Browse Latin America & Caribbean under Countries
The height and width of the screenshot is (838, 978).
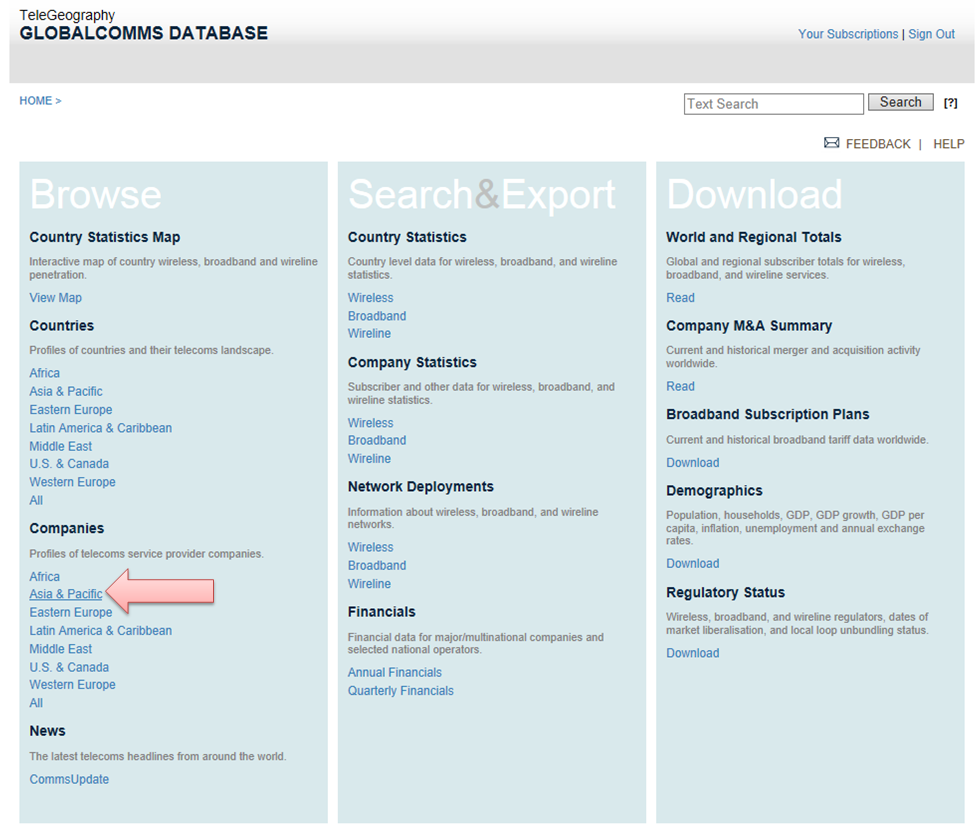click(100, 428)
